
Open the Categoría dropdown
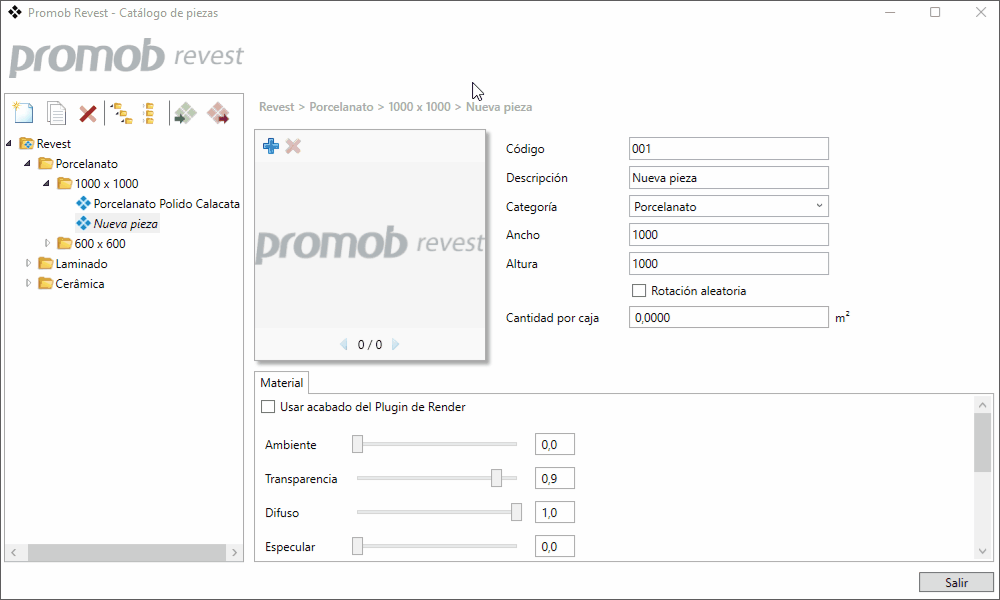click(819, 206)
